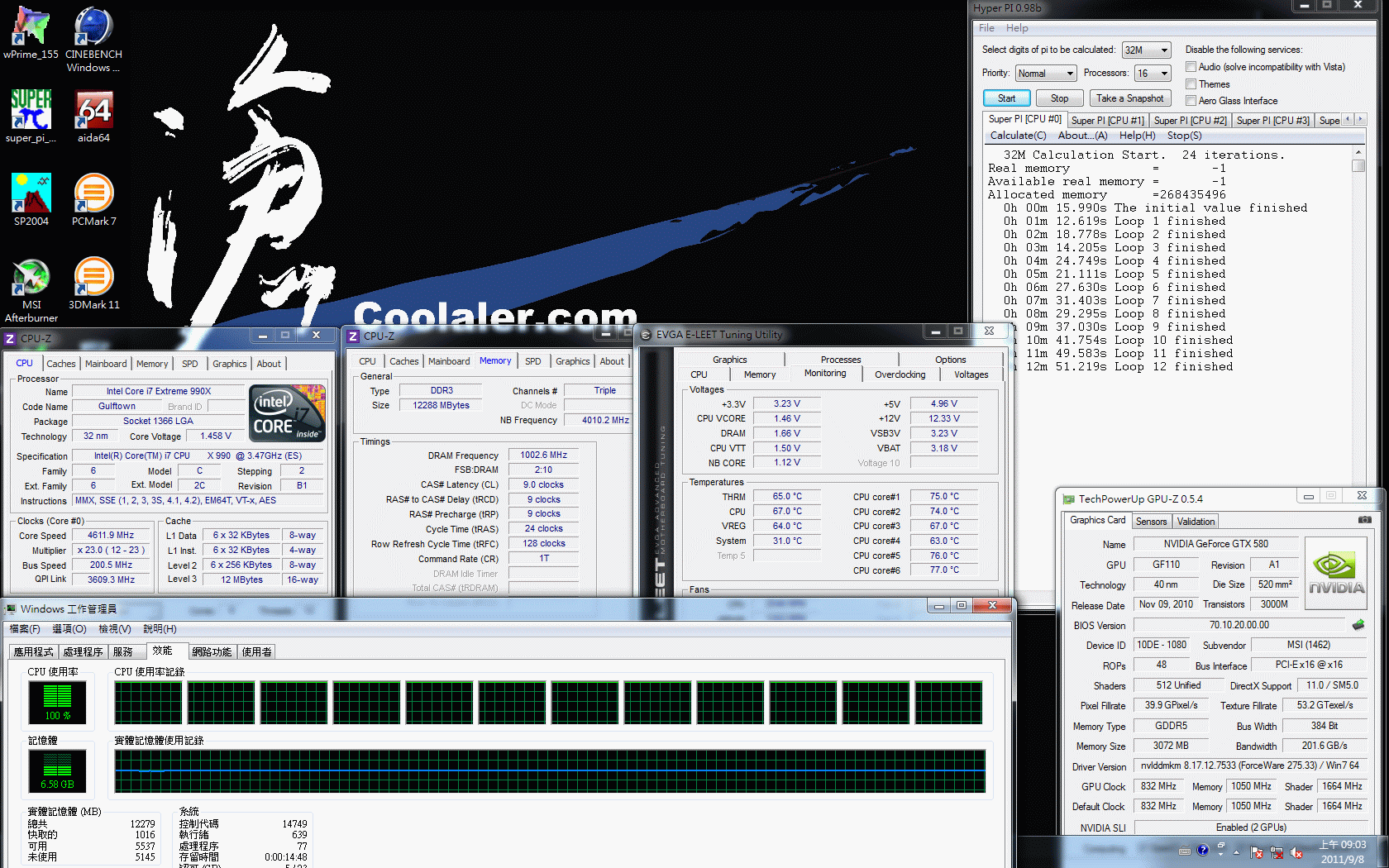Viewport: 1389px width, 868px height.
Task: Click the GPU-Z camera screenshot icon
Action: pyautogui.click(x=1364, y=520)
